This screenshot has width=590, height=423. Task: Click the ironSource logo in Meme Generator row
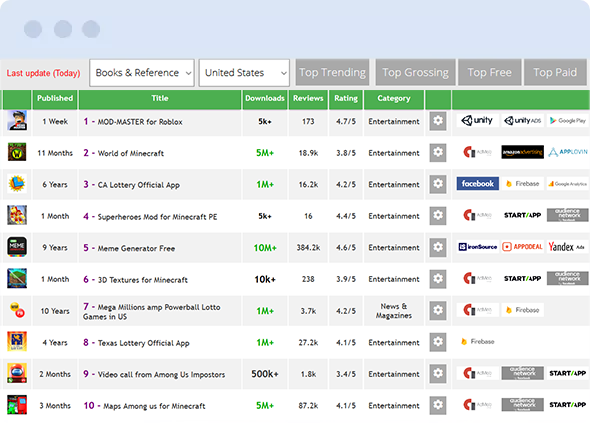[x=477, y=247]
